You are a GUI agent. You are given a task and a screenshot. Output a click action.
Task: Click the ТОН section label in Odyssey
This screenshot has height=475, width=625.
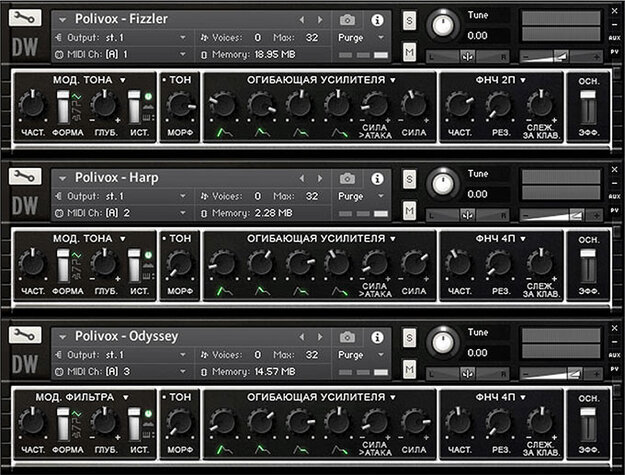[180, 397]
